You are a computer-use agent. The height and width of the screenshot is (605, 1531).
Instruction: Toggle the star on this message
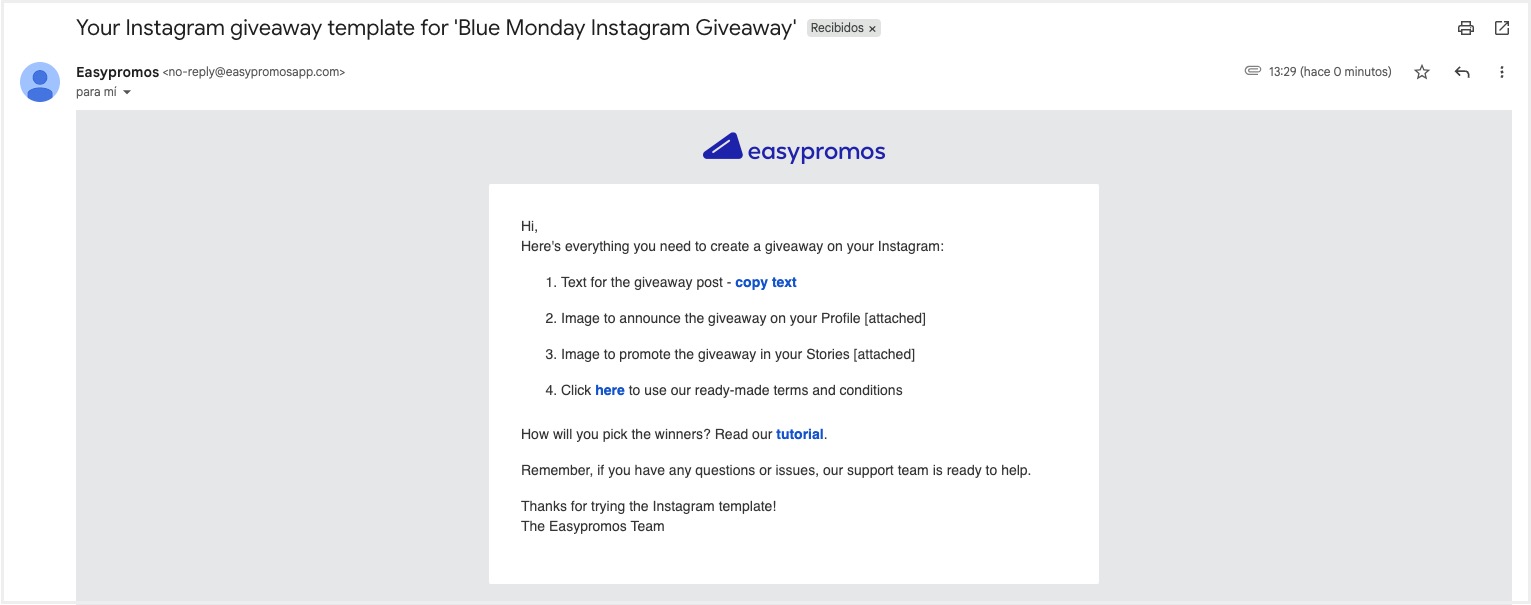tap(1421, 72)
